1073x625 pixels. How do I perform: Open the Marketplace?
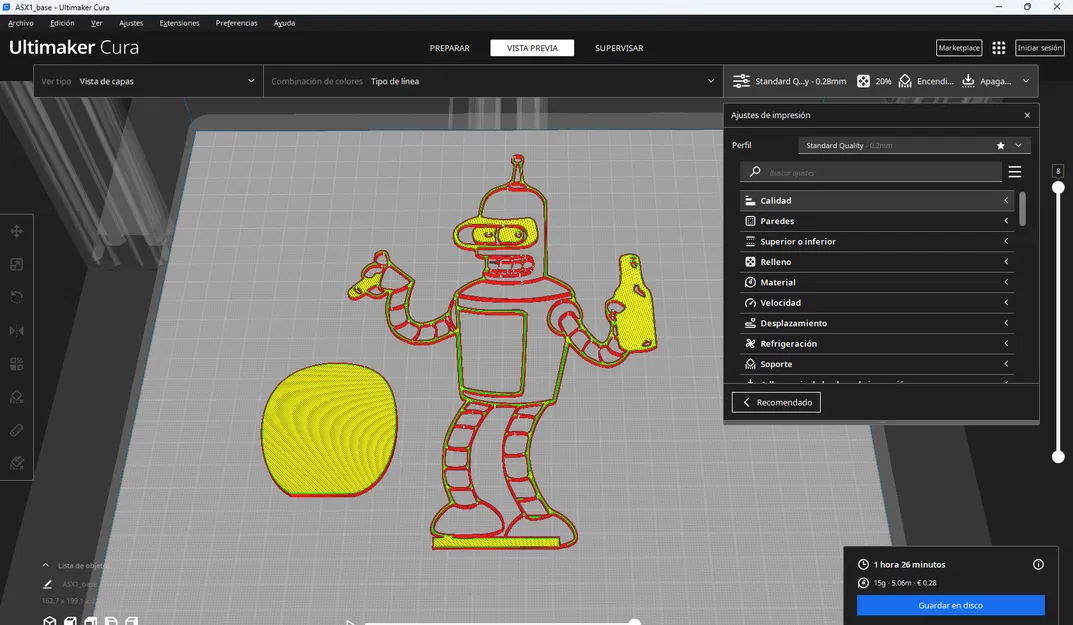click(958, 47)
